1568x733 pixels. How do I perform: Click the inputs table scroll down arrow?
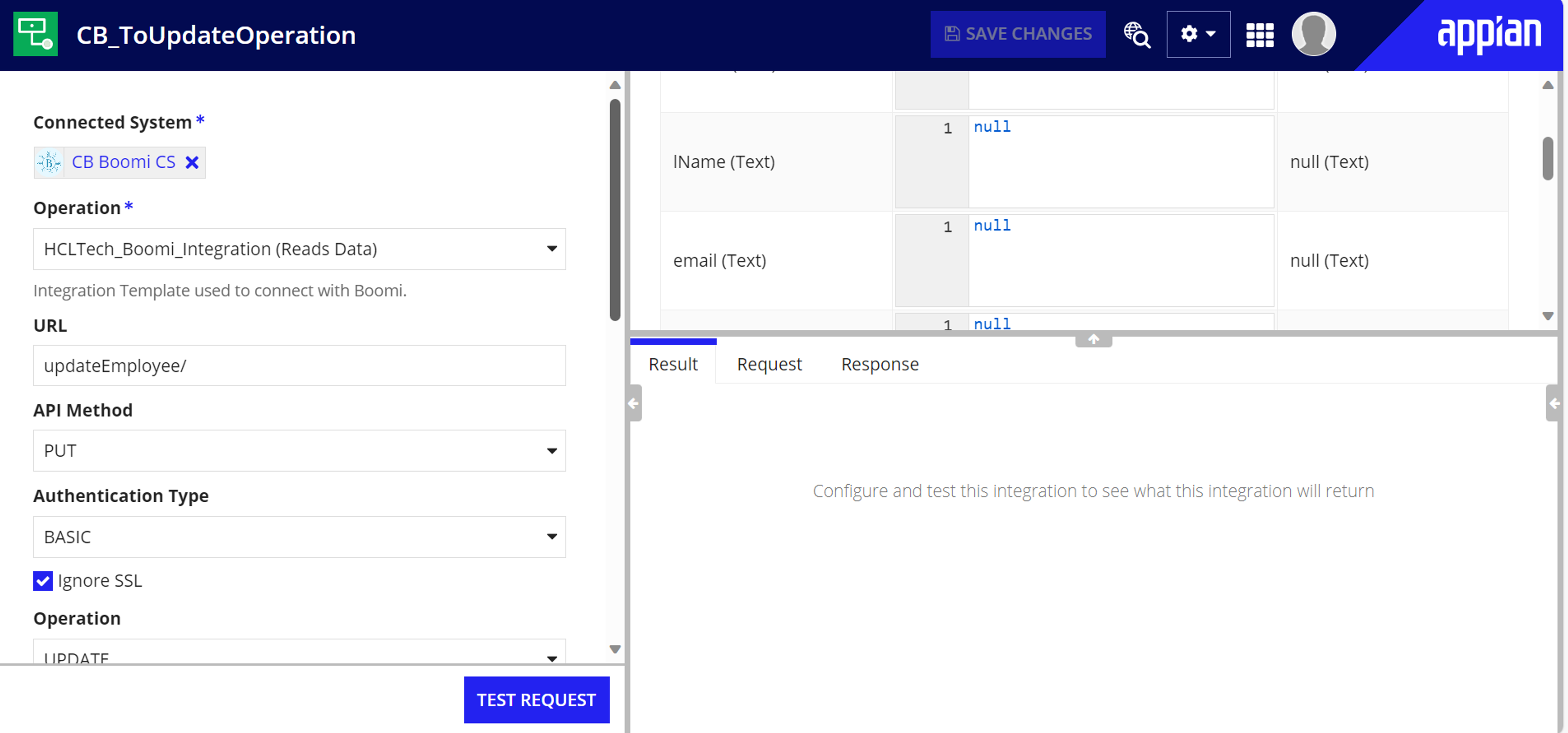tap(1548, 316)
